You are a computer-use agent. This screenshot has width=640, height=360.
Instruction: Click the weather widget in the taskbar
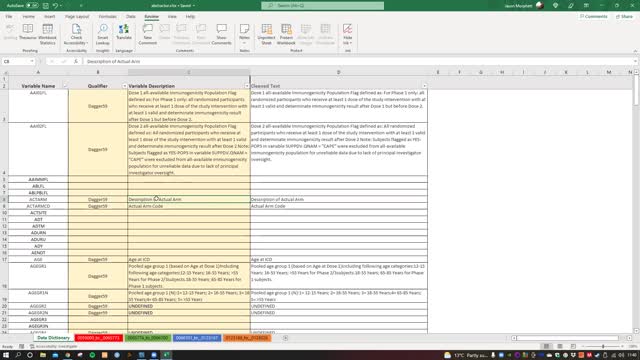point(466,355)
